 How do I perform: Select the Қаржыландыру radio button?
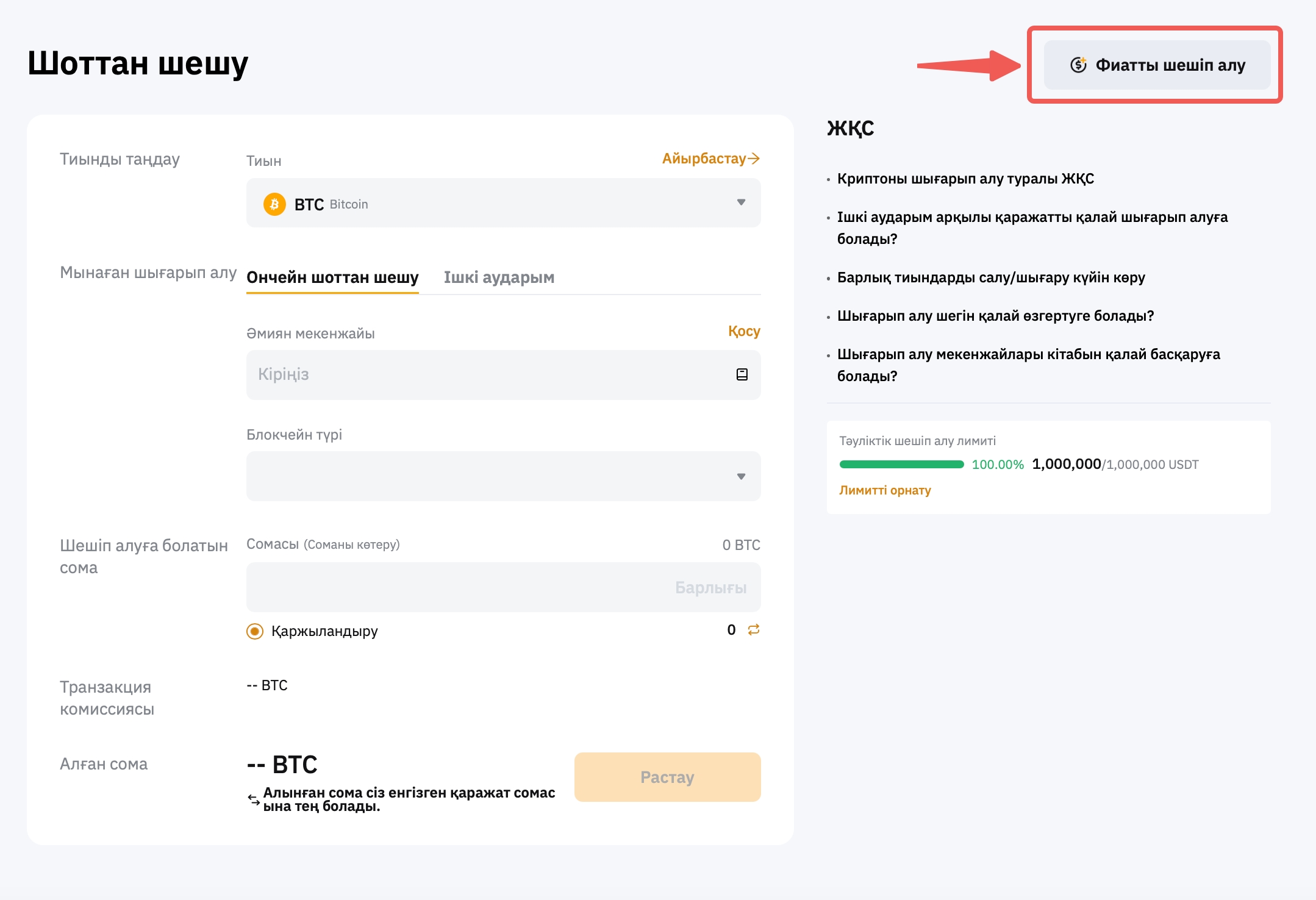click(255, 631)
